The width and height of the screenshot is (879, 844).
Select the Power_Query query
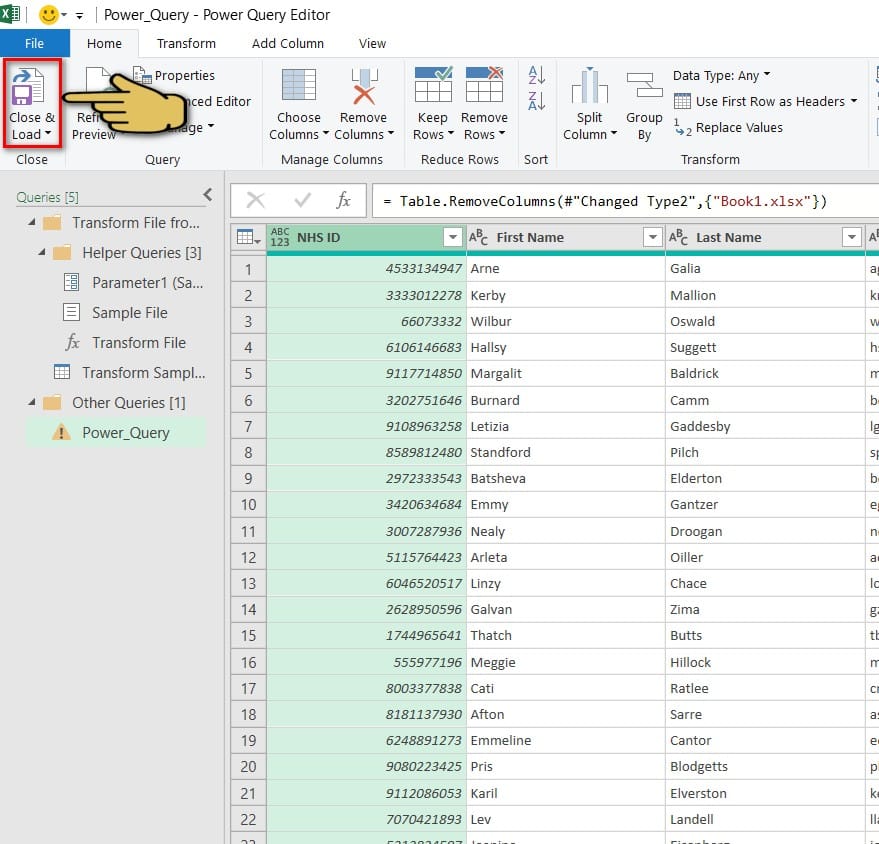116,433
